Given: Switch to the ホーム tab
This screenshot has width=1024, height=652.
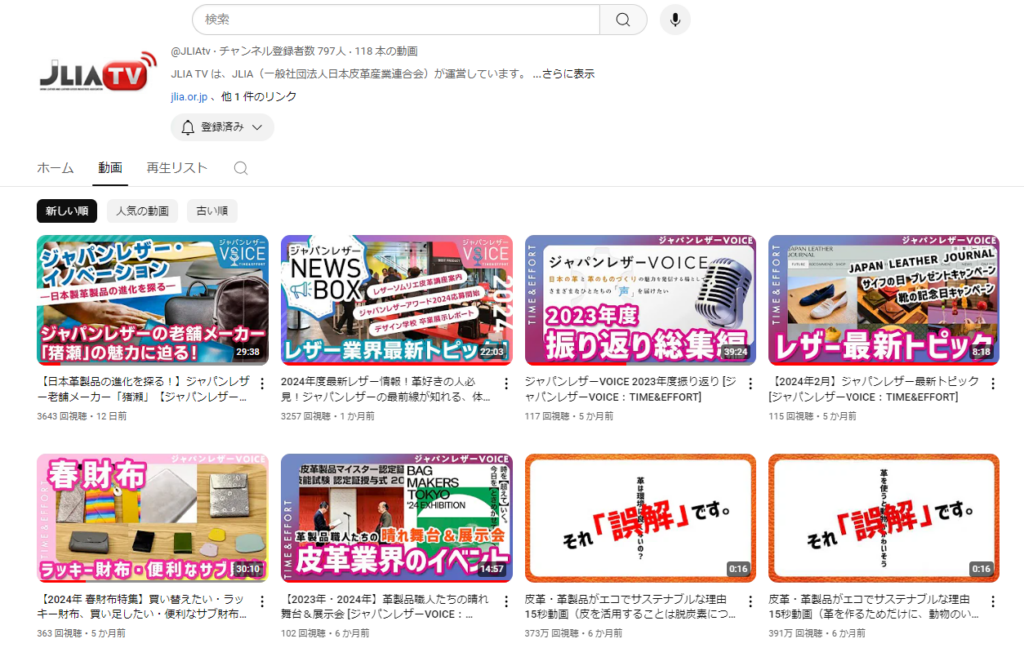Looking at the screenshot, I should pos(56,168).
